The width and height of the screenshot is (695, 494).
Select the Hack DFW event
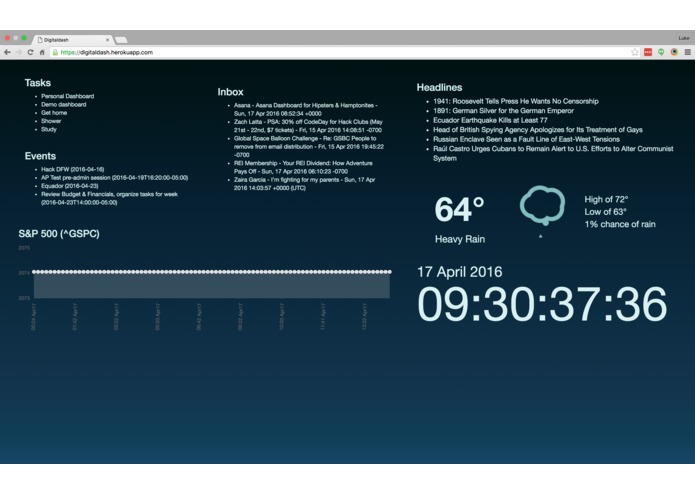pyautogui.click(x=73, y=169)
